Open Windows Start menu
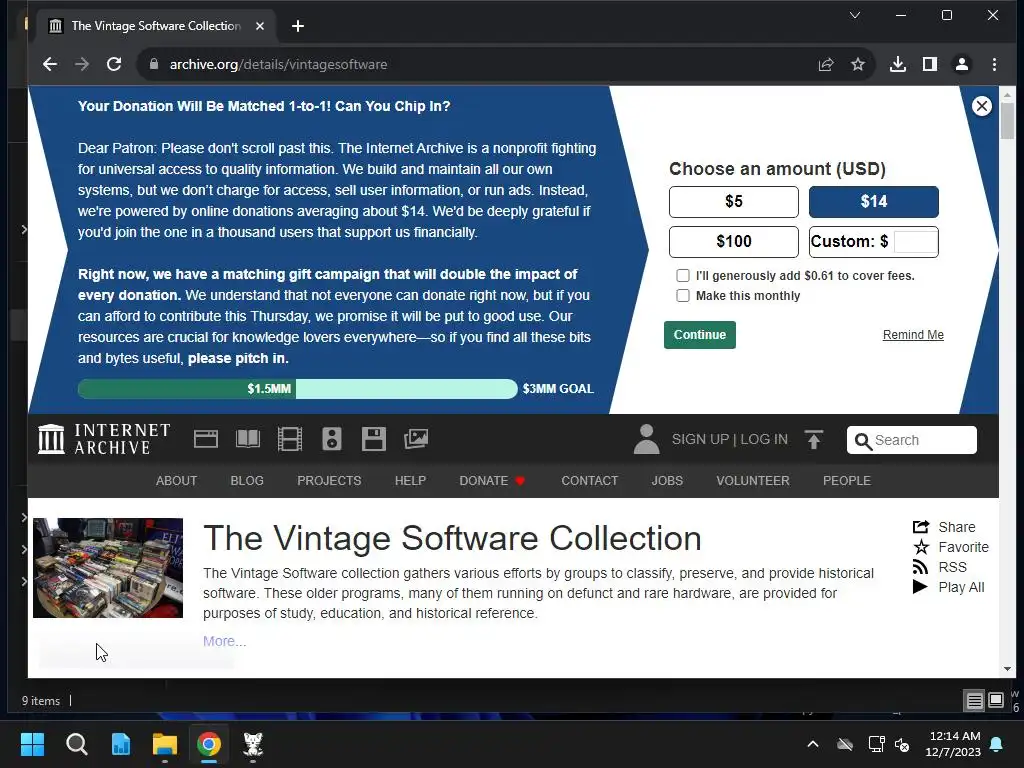 pos(33,744)
